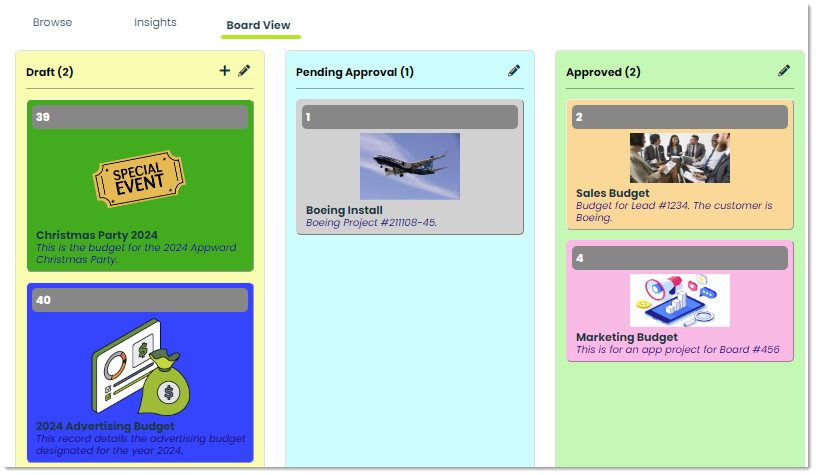The width and height of the screenshot is (816, 475).
Task: Add a new record to Draft column
Action: tap(224, 71)
